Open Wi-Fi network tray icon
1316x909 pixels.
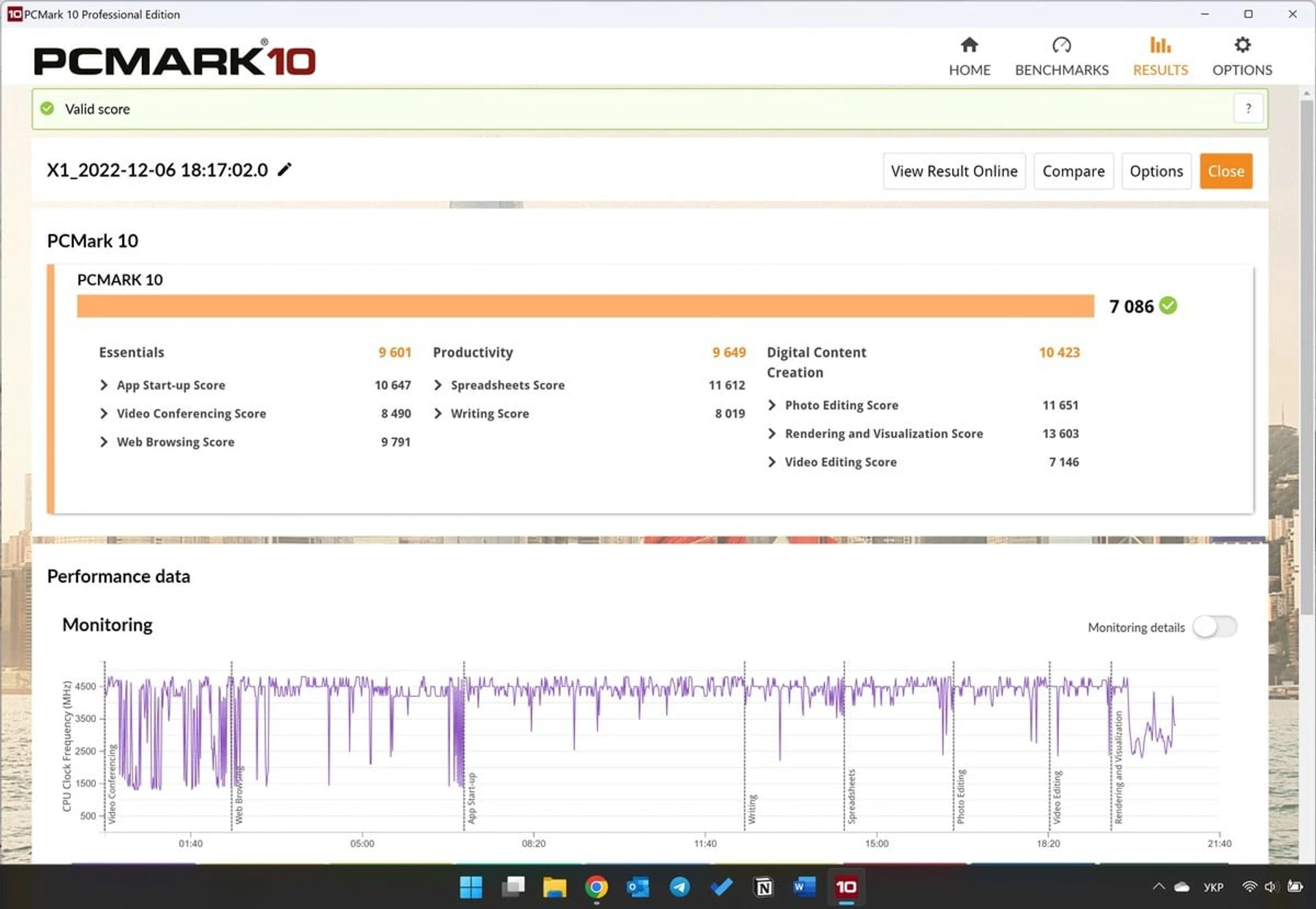click(x=1249, y=887)
